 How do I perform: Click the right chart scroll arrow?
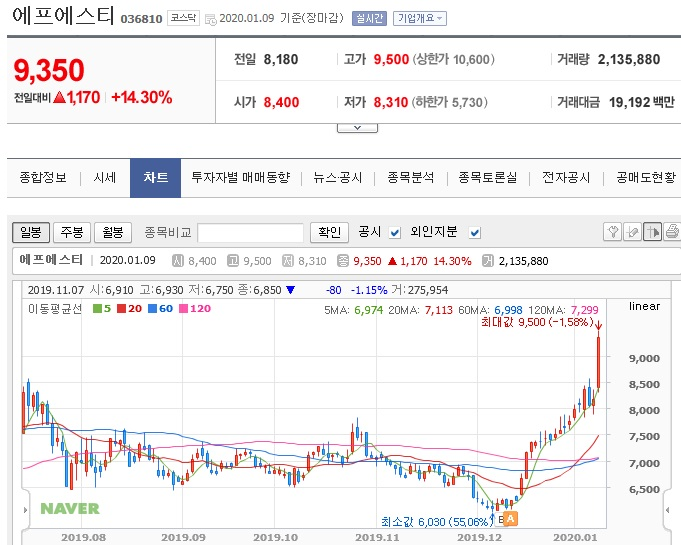[x=667, y=510]
